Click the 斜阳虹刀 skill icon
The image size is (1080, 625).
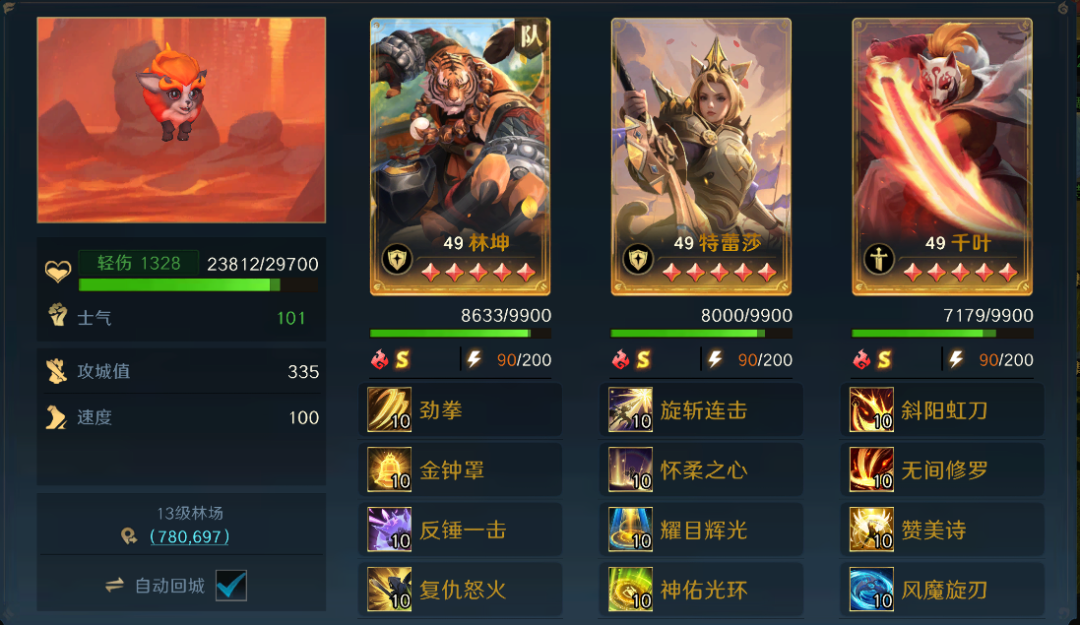[871, 410]
